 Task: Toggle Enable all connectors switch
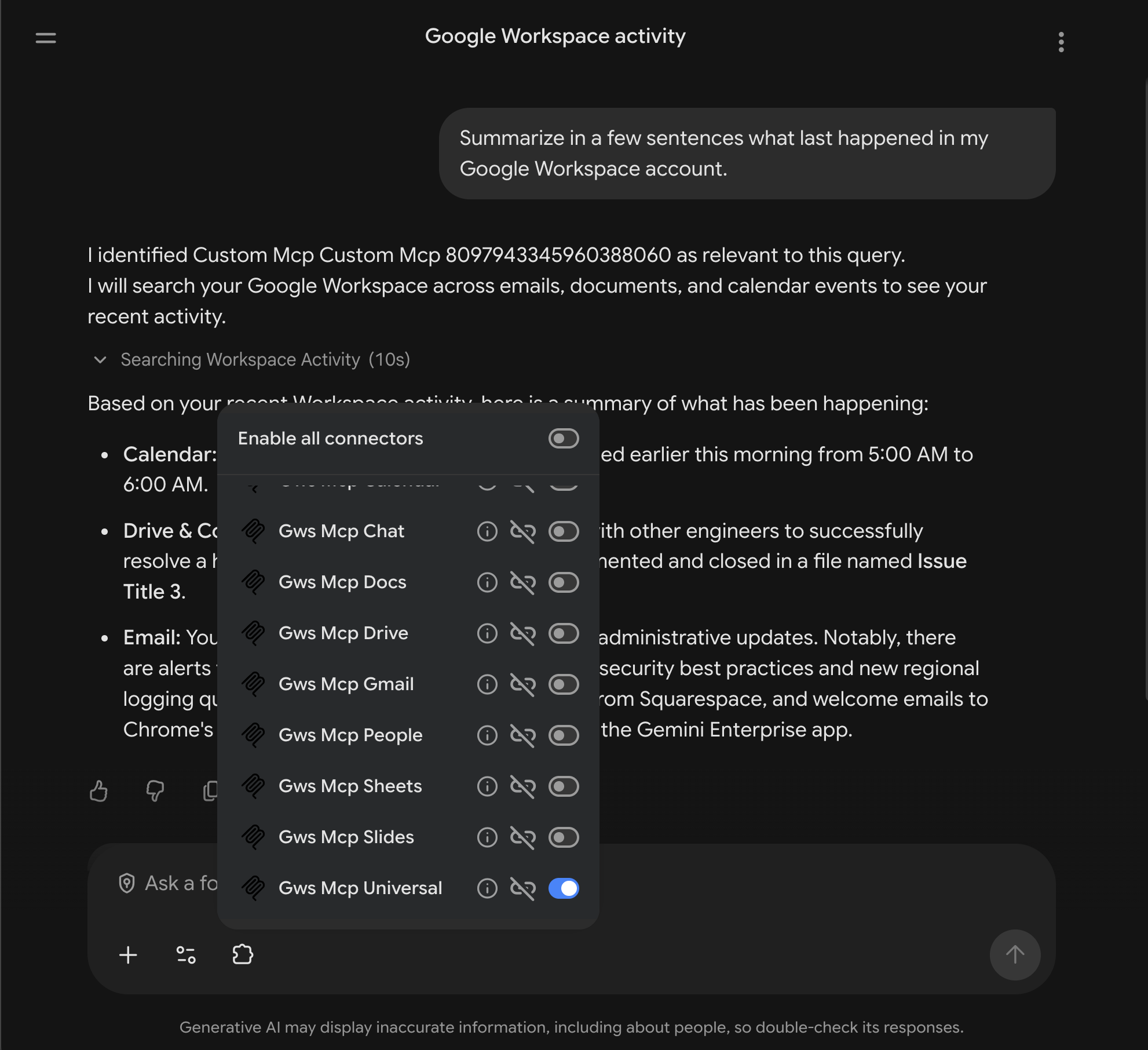564,439
